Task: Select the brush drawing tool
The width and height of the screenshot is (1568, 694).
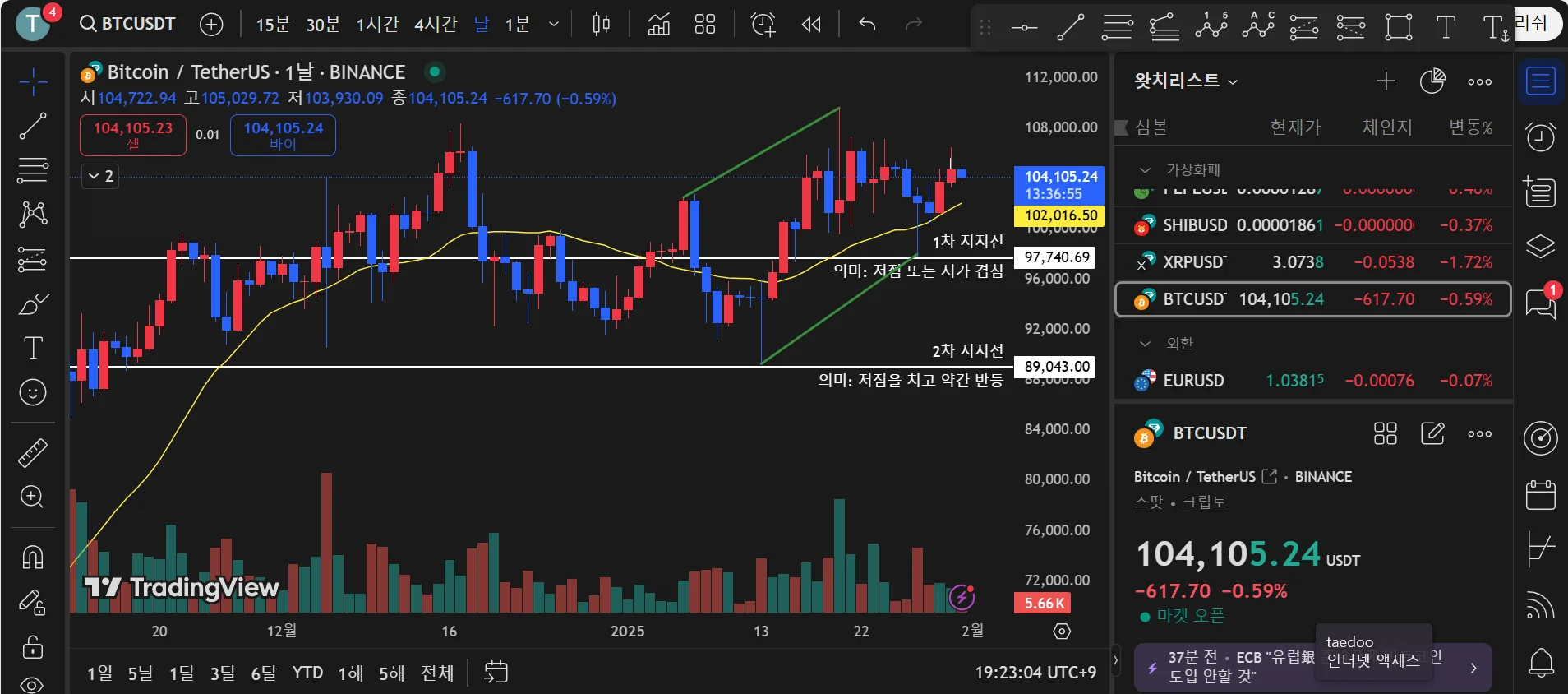Action: click(x=33, y=304)
